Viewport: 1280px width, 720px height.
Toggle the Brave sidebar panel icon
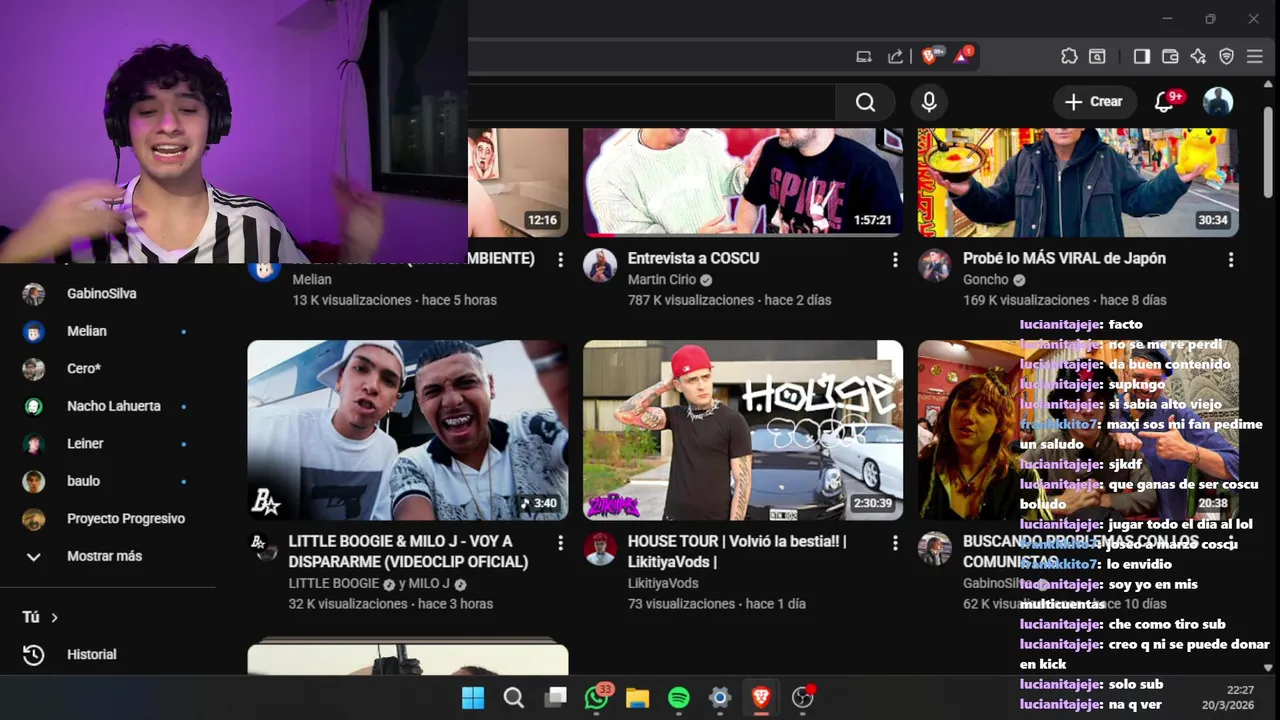(1141, 57)
